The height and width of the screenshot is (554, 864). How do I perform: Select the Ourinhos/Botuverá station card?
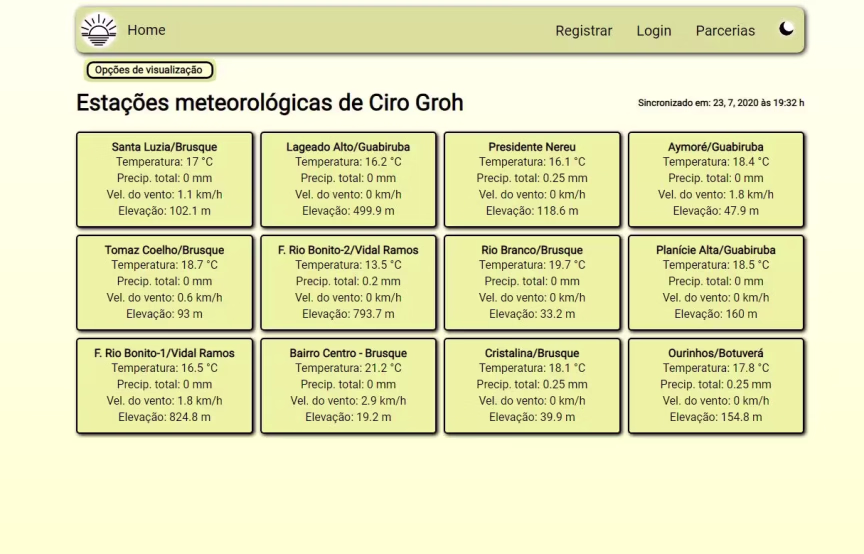[x=716, y=385]
